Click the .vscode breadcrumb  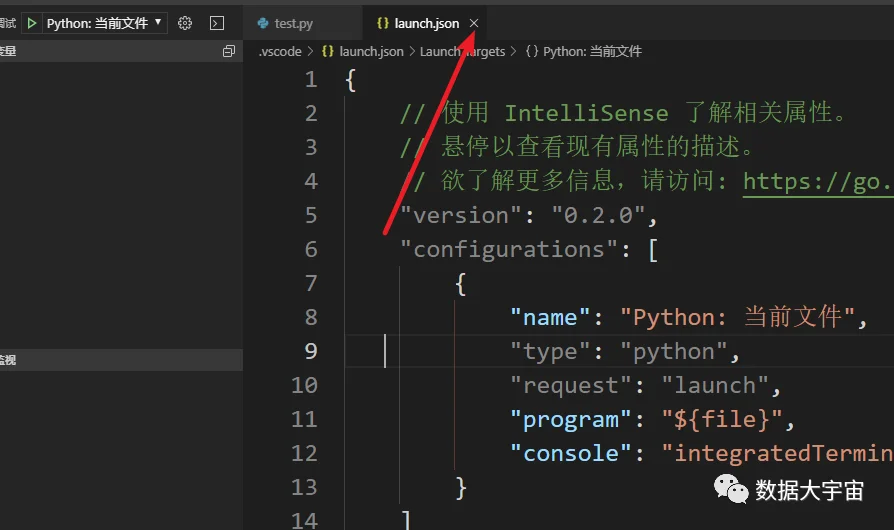pyautogui.click(x=280, y=52)
